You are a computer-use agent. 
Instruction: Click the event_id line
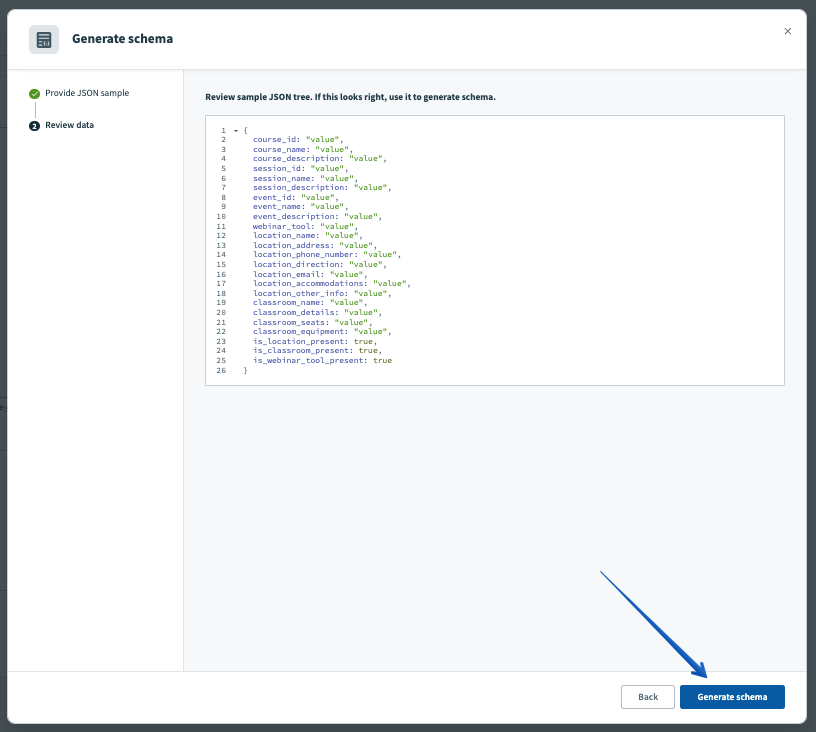click(296, 197)
